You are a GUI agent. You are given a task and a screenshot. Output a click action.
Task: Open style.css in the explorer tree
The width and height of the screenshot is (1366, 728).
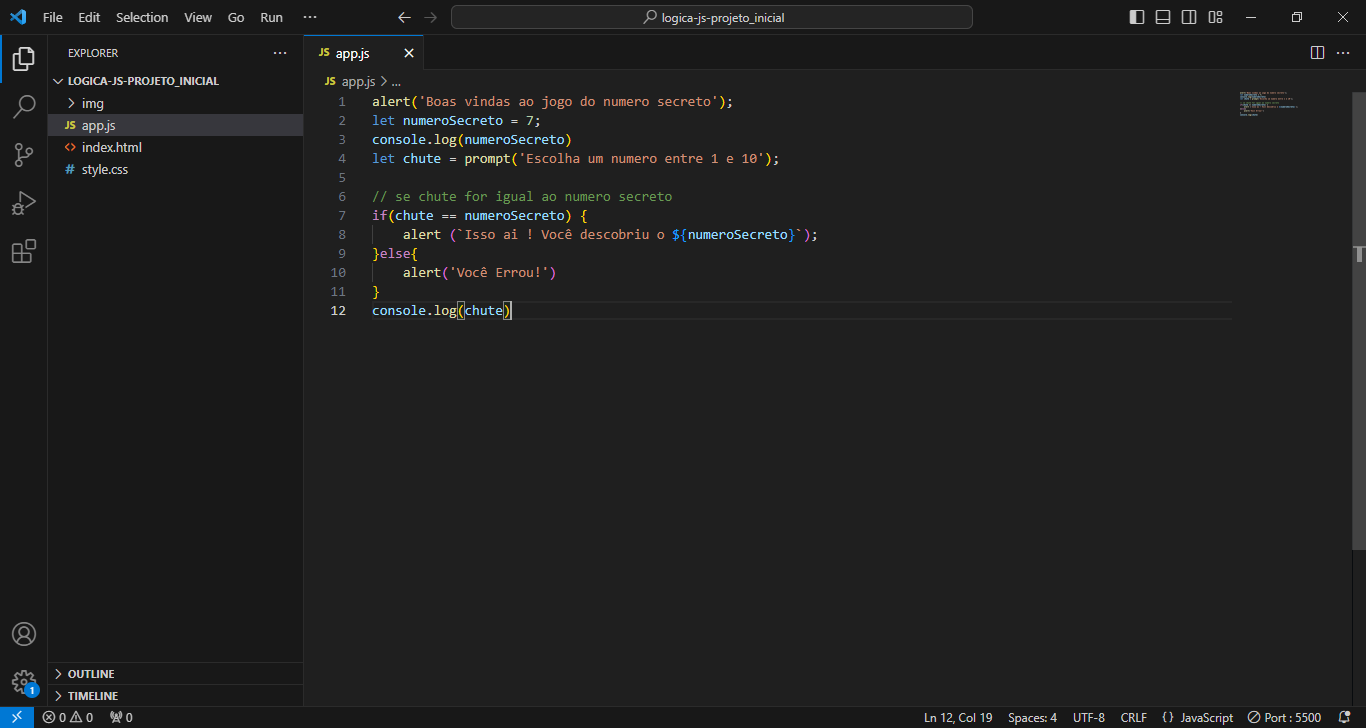(175, 169)
